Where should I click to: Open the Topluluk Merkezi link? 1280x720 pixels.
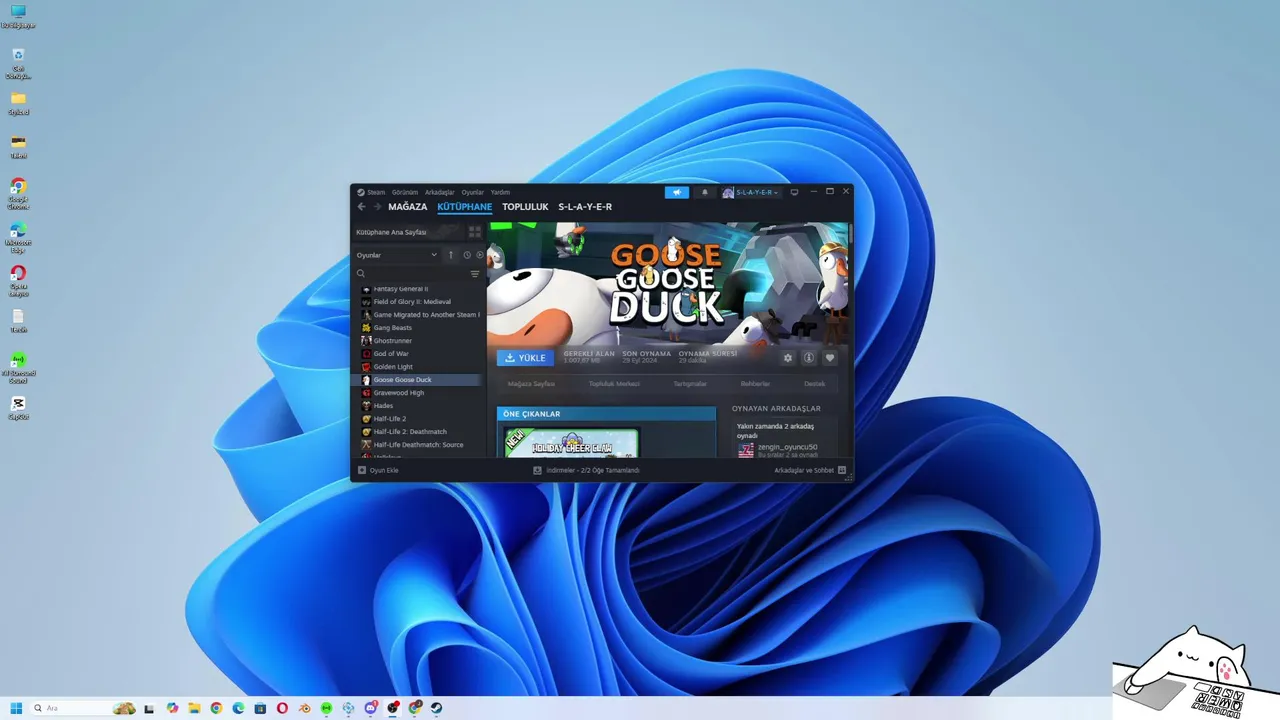[614, 384]
